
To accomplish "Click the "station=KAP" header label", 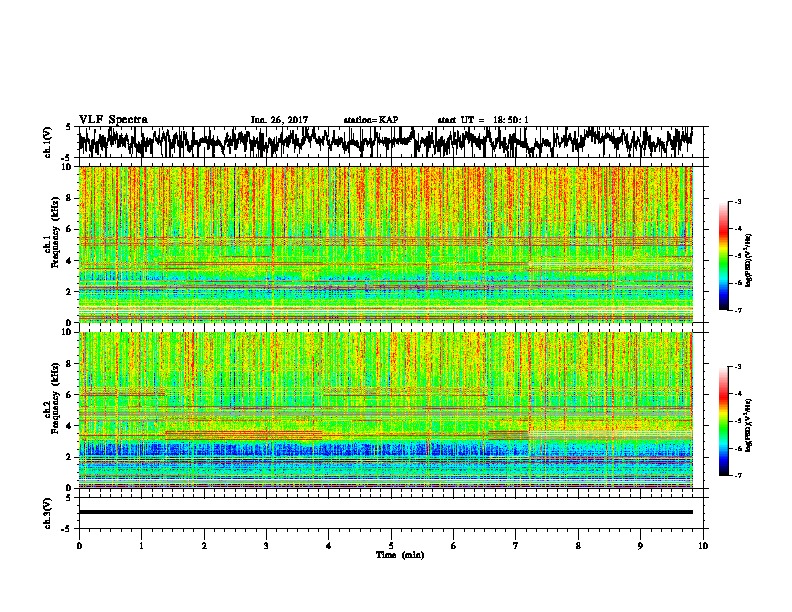I will coord(371,120).
